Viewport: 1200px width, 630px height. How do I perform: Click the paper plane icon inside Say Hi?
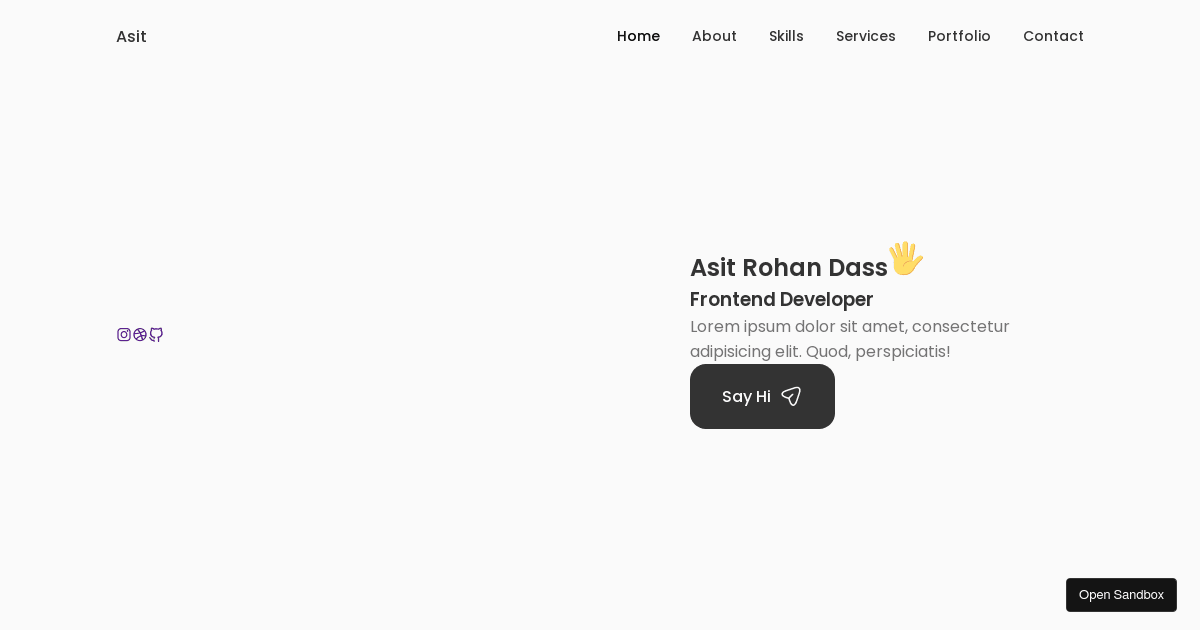pyautogui.click(x=791, y=396)
